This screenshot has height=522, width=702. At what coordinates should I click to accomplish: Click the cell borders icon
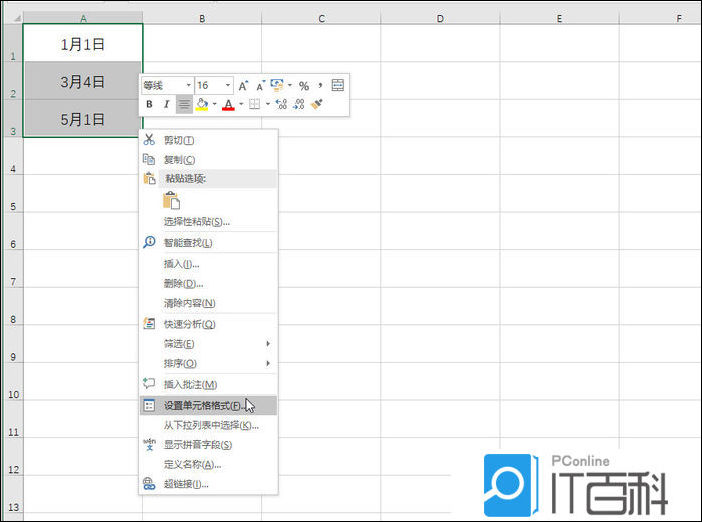[x=254, y=104]
